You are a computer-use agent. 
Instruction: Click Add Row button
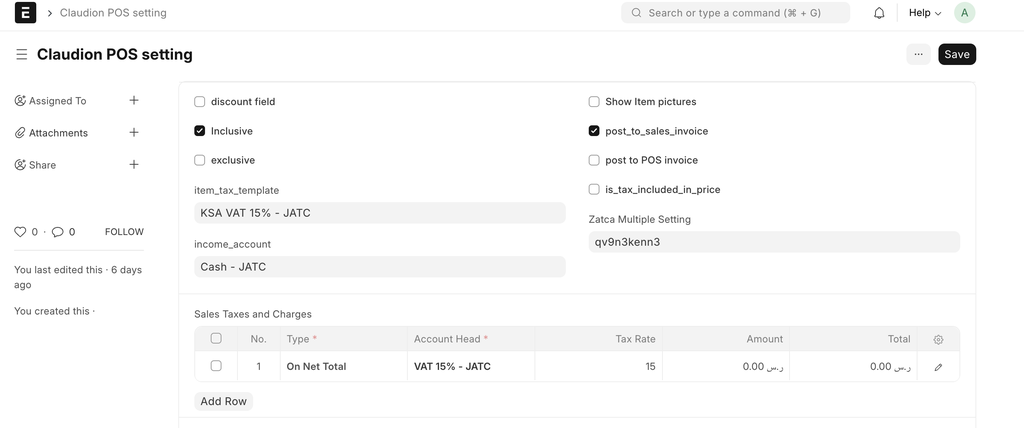click(x=223, y=401)
